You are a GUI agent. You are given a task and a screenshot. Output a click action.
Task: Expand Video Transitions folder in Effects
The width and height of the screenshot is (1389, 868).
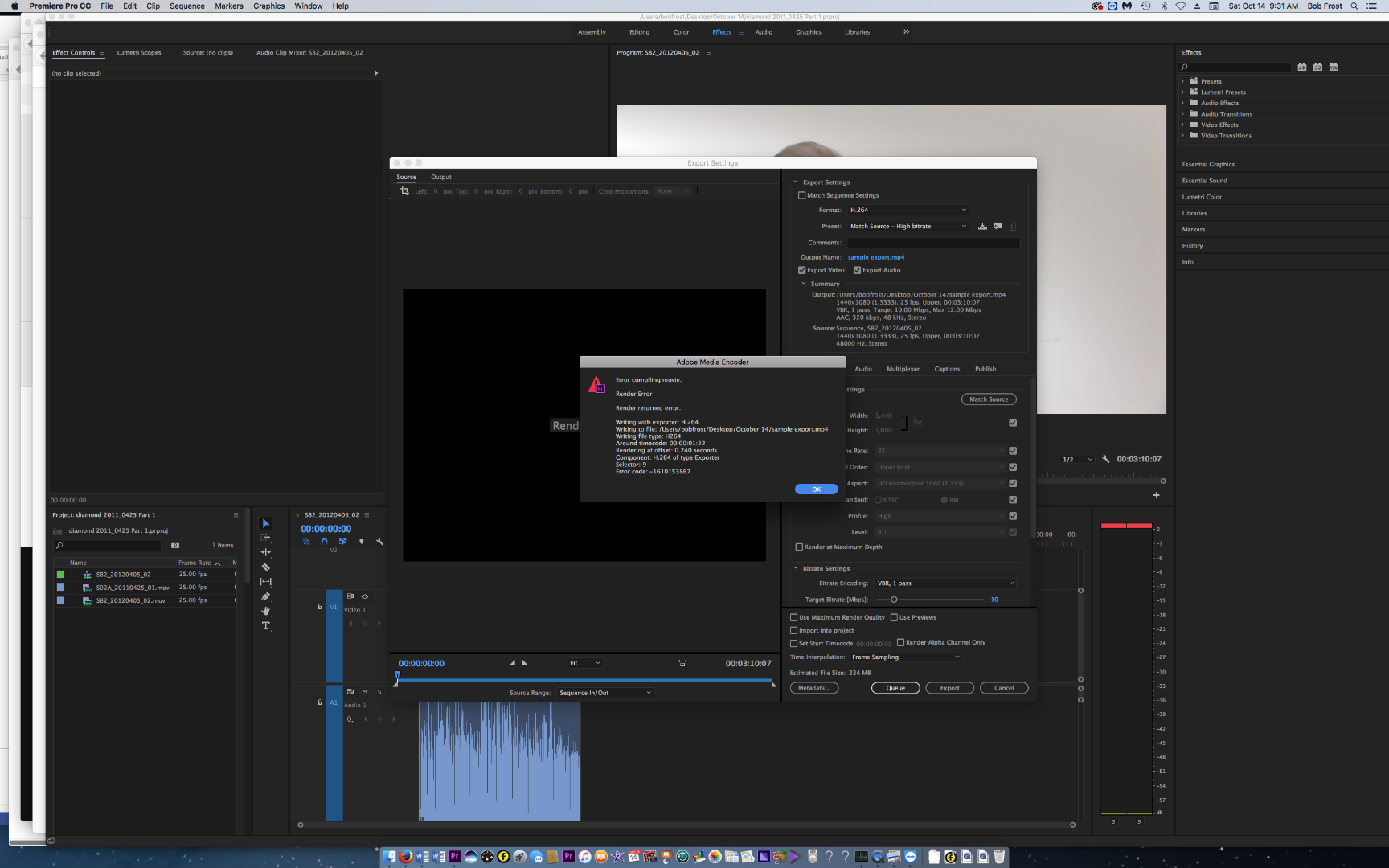point(1182,135)
